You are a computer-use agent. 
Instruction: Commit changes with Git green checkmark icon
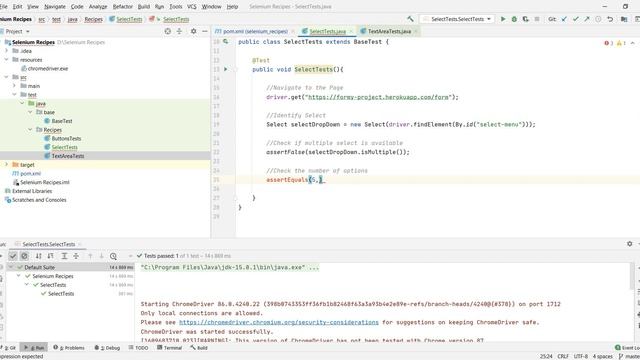click(576, 19)
